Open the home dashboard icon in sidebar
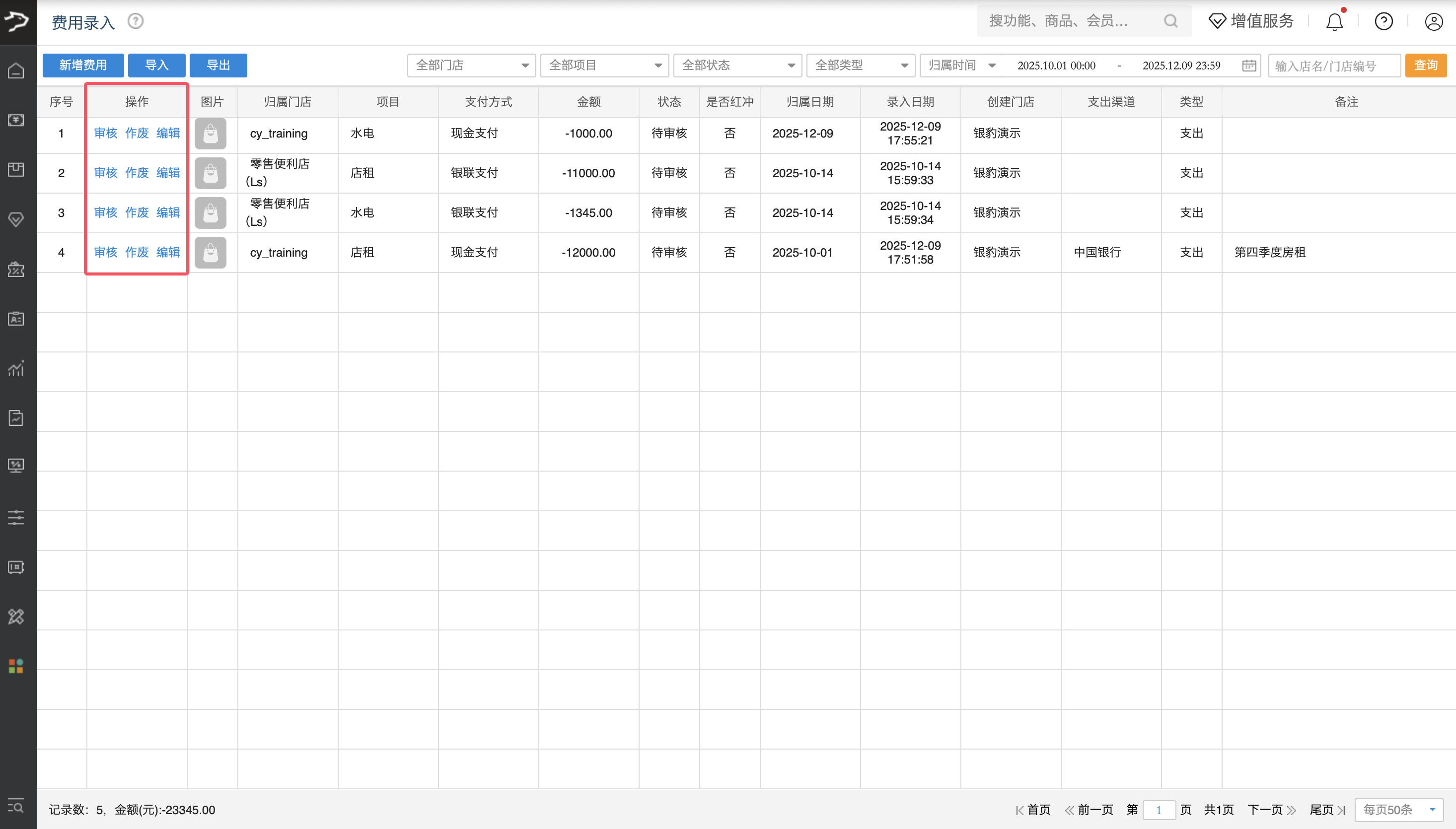 [x=16, y=69]
